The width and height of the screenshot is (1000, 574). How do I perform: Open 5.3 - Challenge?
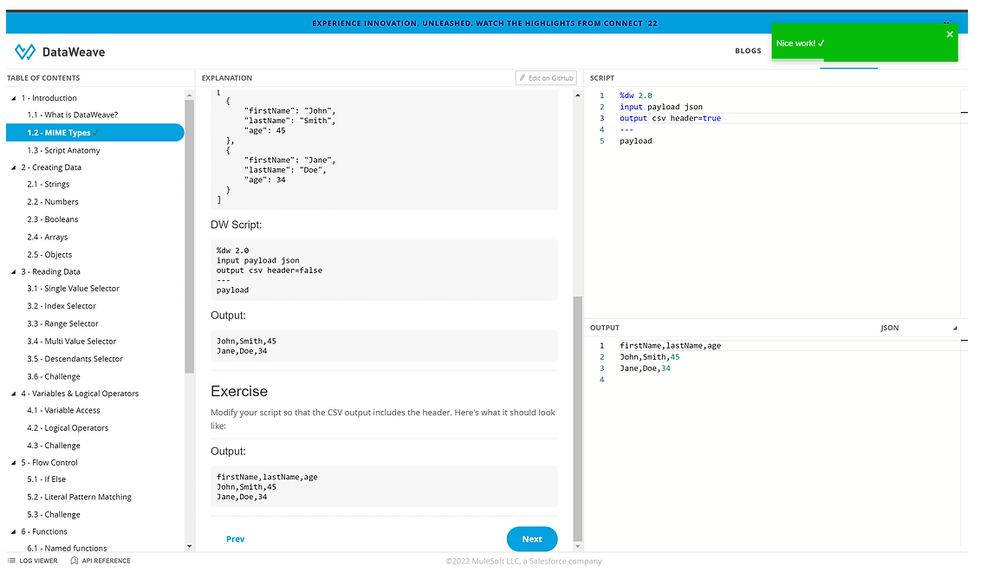(54, 515)
